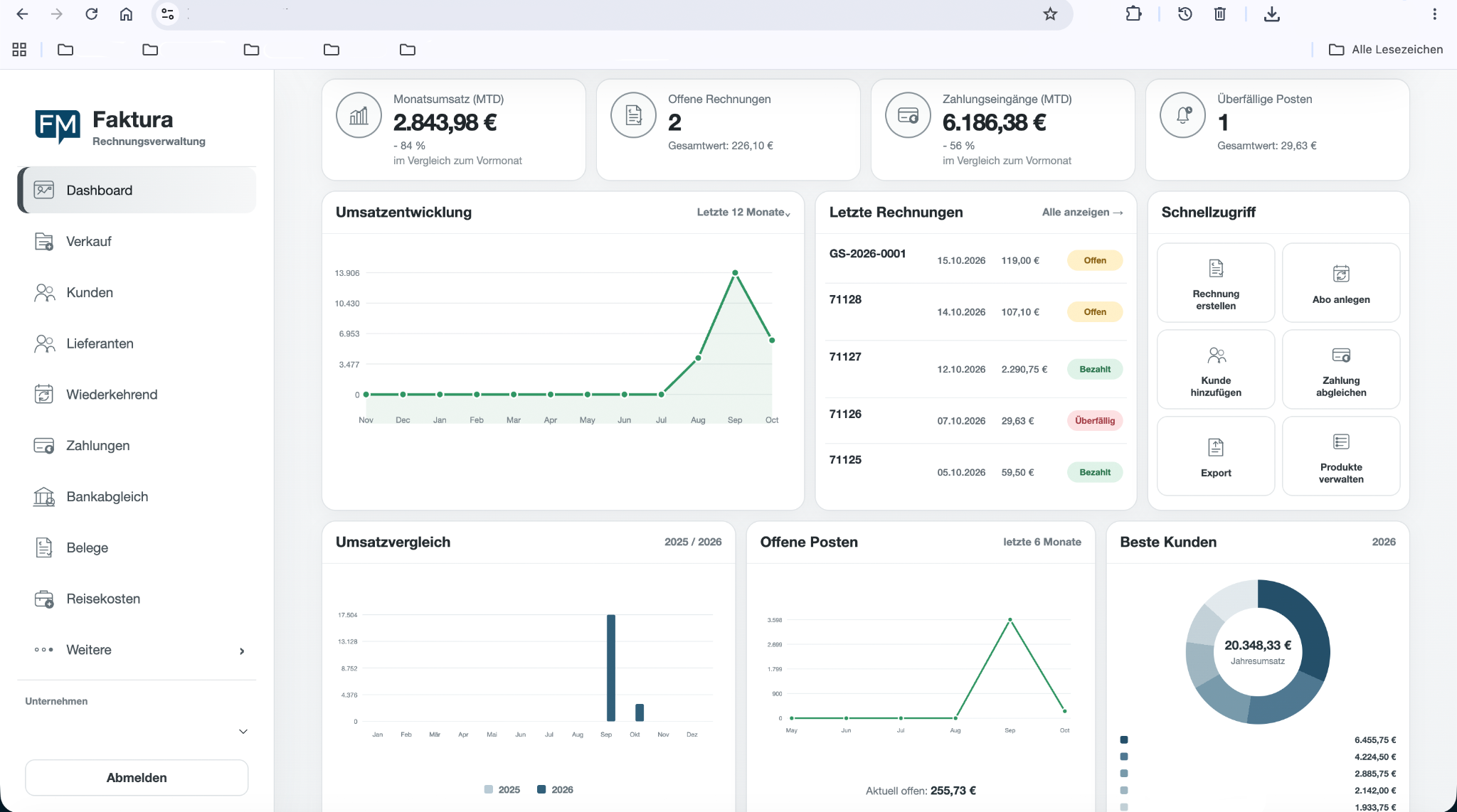Click the Bankabgleich bank icon
This screenshot has width=1457, height=812.
tap(44, 496)
